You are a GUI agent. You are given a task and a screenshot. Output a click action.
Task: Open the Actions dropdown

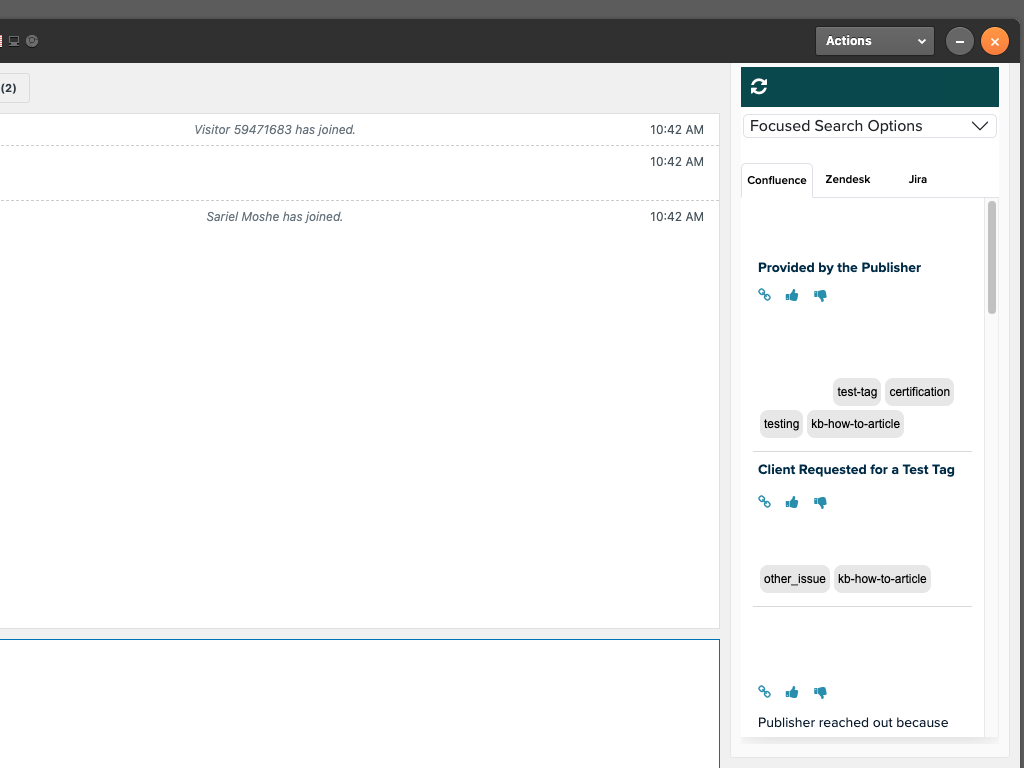click(875, 41)
